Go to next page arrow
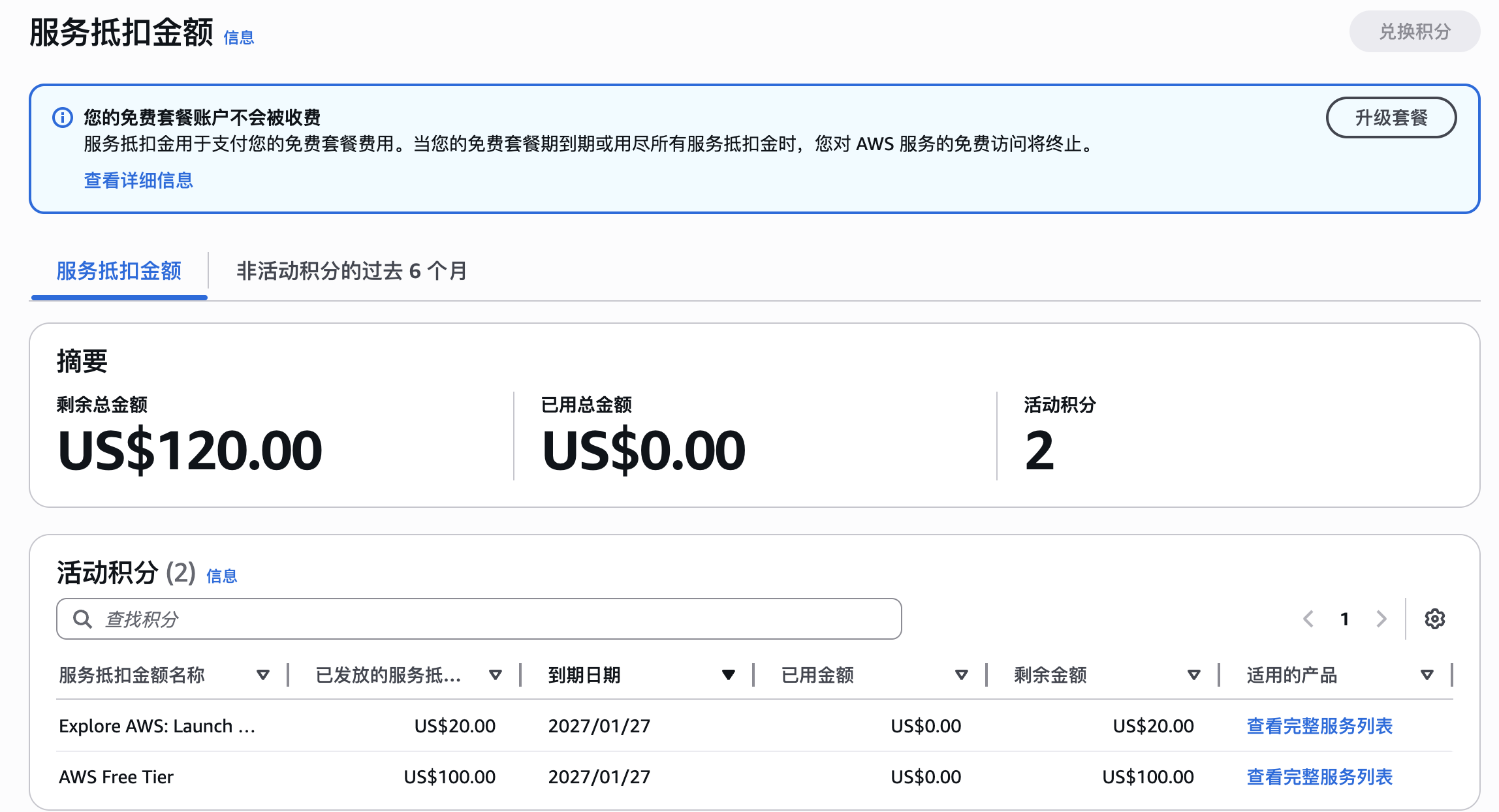The image size is (1499, 812). (x=1381, y=619)
